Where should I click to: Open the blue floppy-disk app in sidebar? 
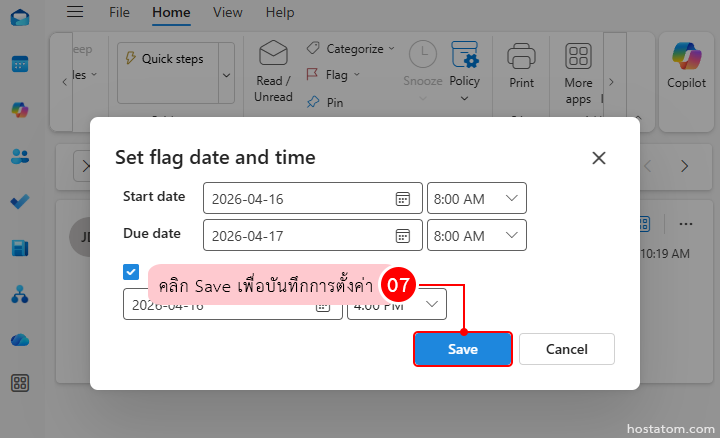(20, 248)
